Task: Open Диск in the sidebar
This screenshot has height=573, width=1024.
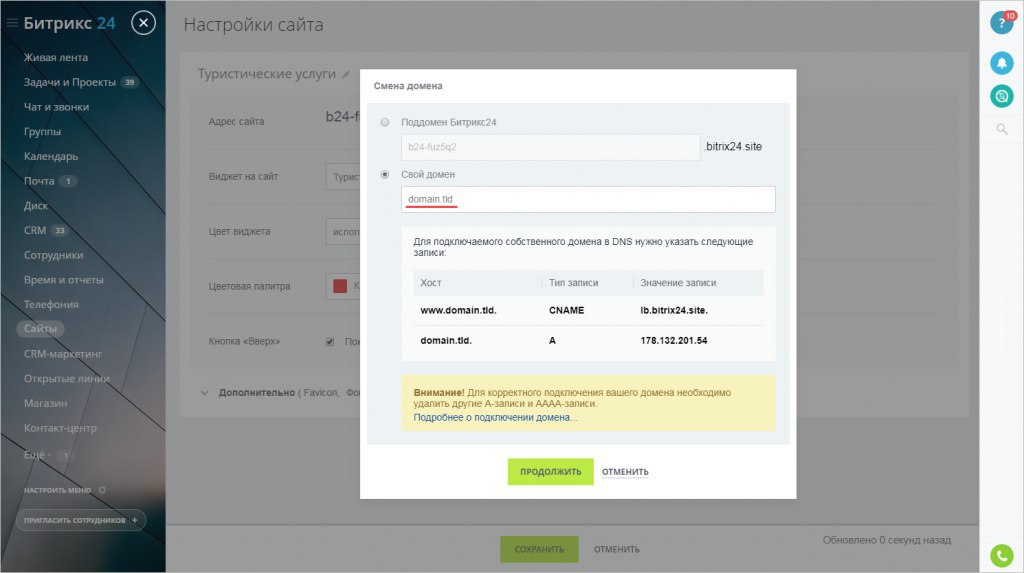Action: [36, 206]
